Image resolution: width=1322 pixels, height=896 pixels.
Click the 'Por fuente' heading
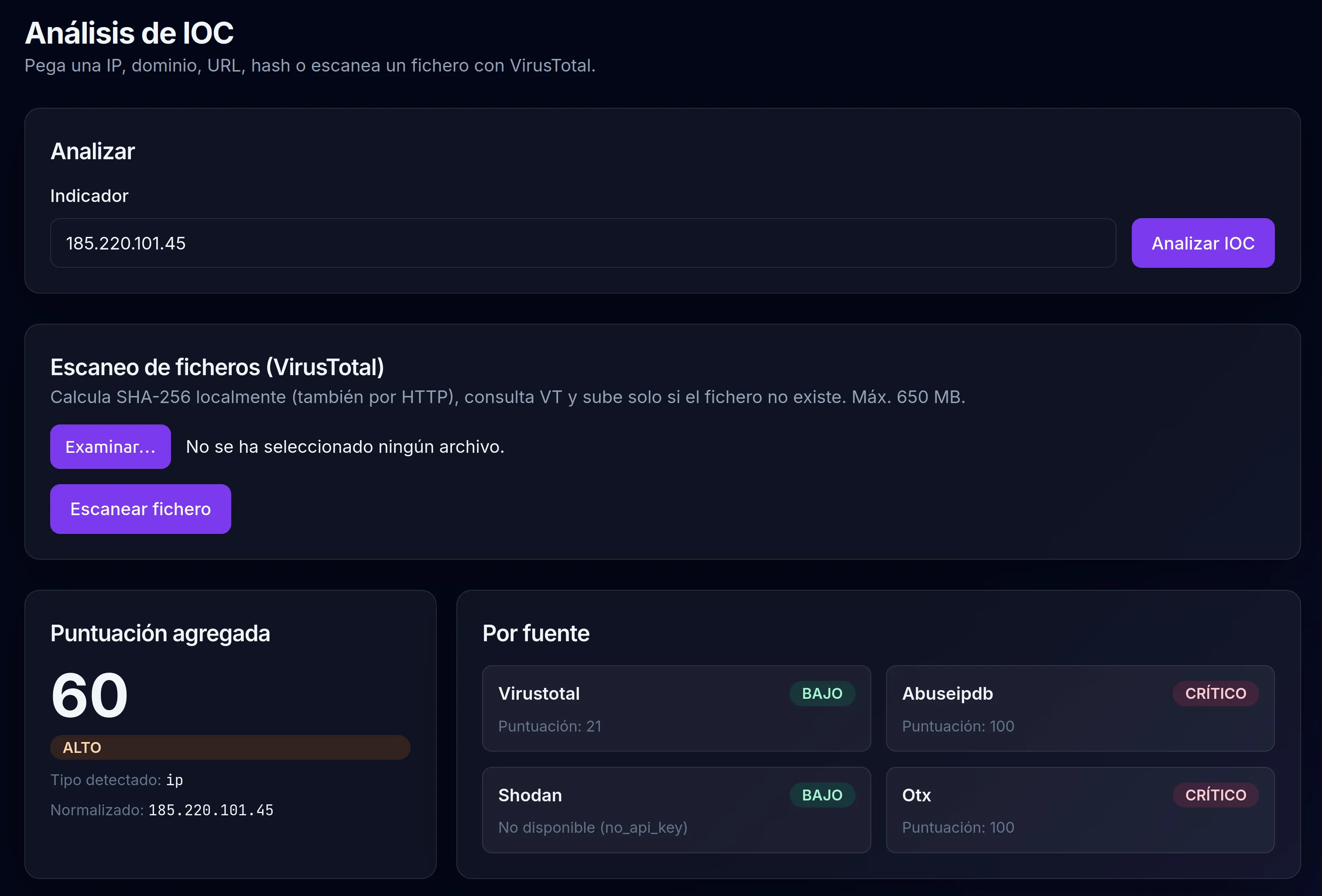(x=536, y=633)
